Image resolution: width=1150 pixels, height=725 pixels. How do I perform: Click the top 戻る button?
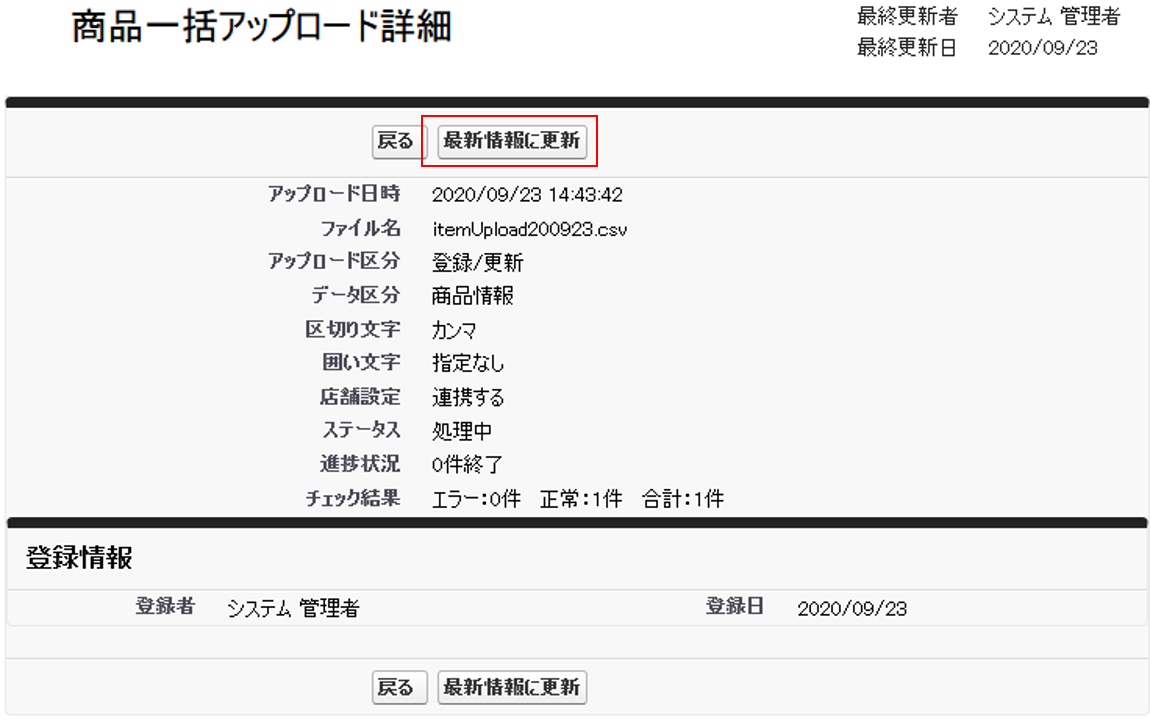[394, 141]
